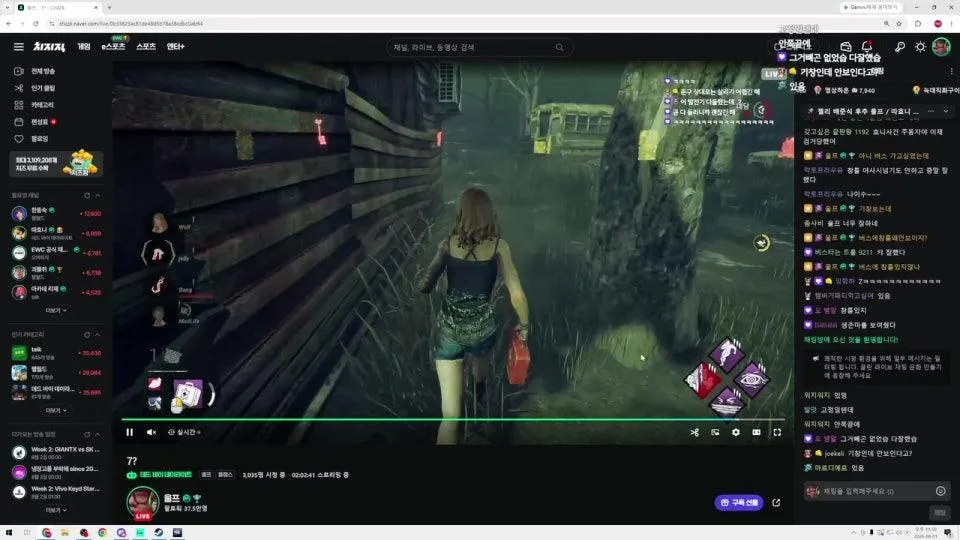This screenshot has height=540, width=960.
Task: Open the chat panel three-dot menu
Action: [951, 72]
